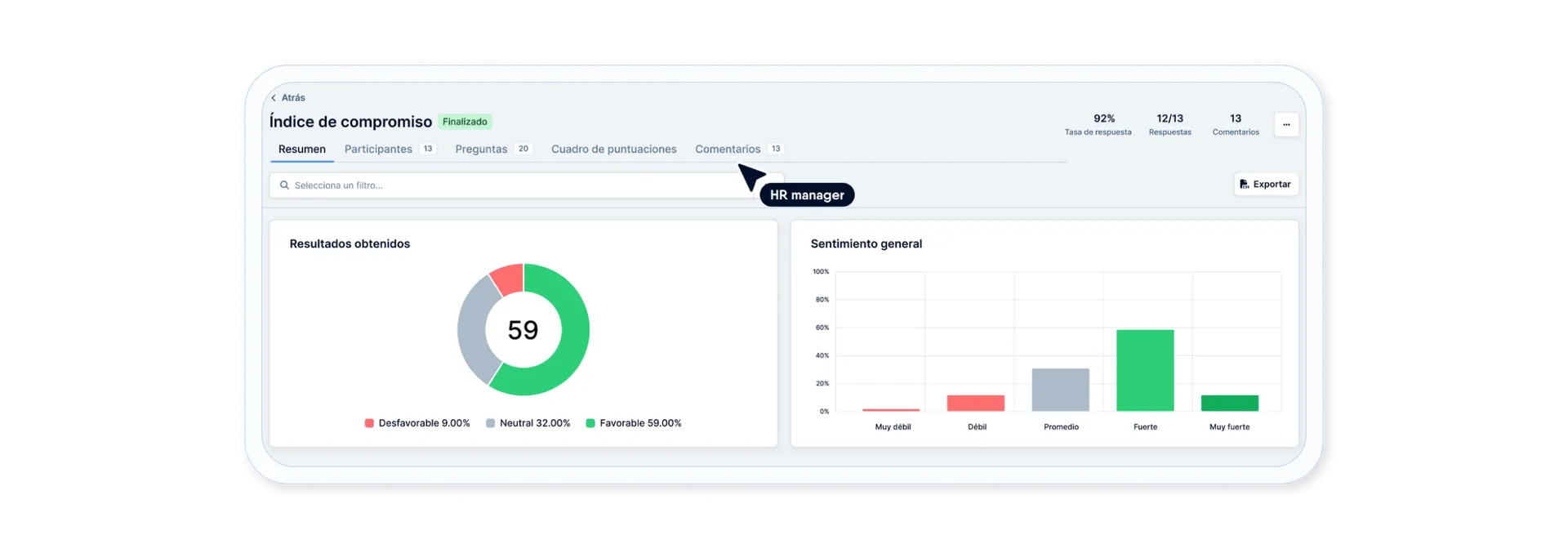
Task: Click the Finalizado status badge
Action: click(465, 122)
